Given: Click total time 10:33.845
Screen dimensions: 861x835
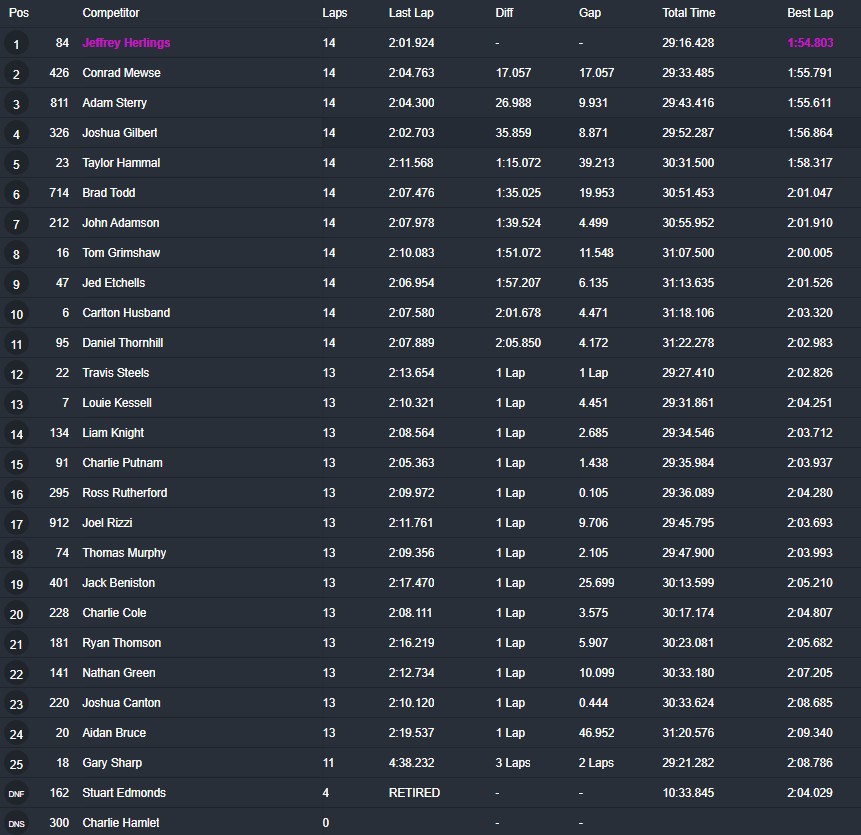Looking at the screenshot, I should tap(689, 793).
